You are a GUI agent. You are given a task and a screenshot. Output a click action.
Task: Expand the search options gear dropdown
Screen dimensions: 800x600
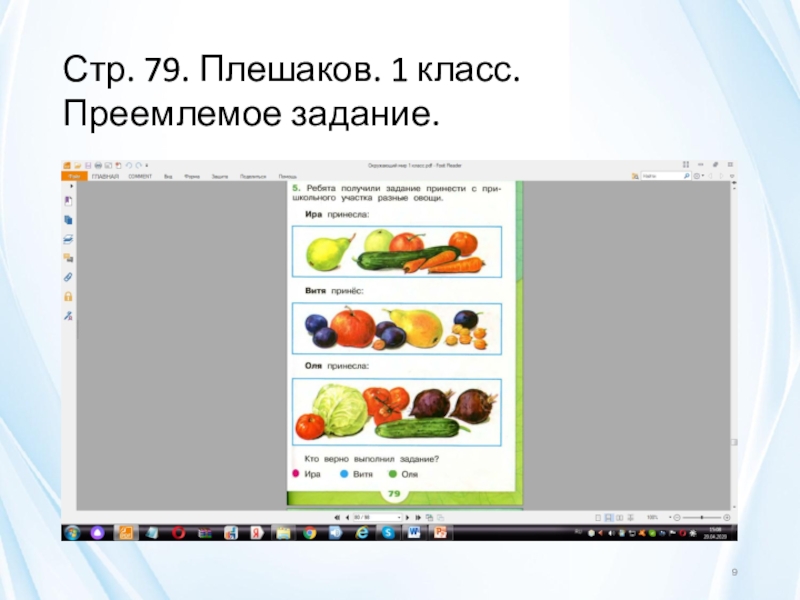click(702, 175)
